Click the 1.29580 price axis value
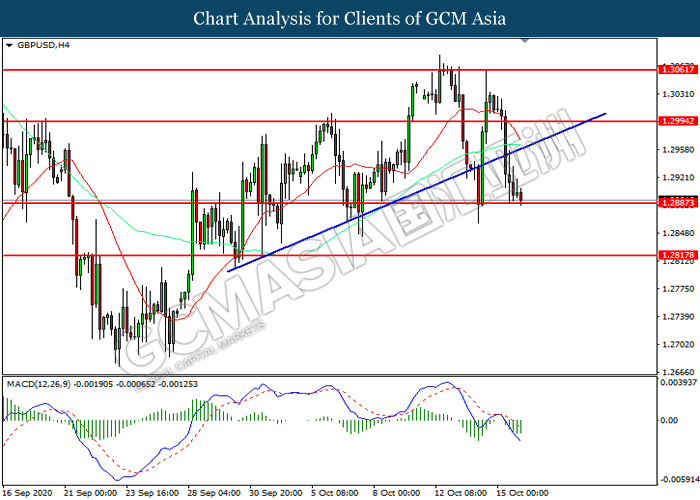Screen dimensions: 700x500 [x=678, y=150]
